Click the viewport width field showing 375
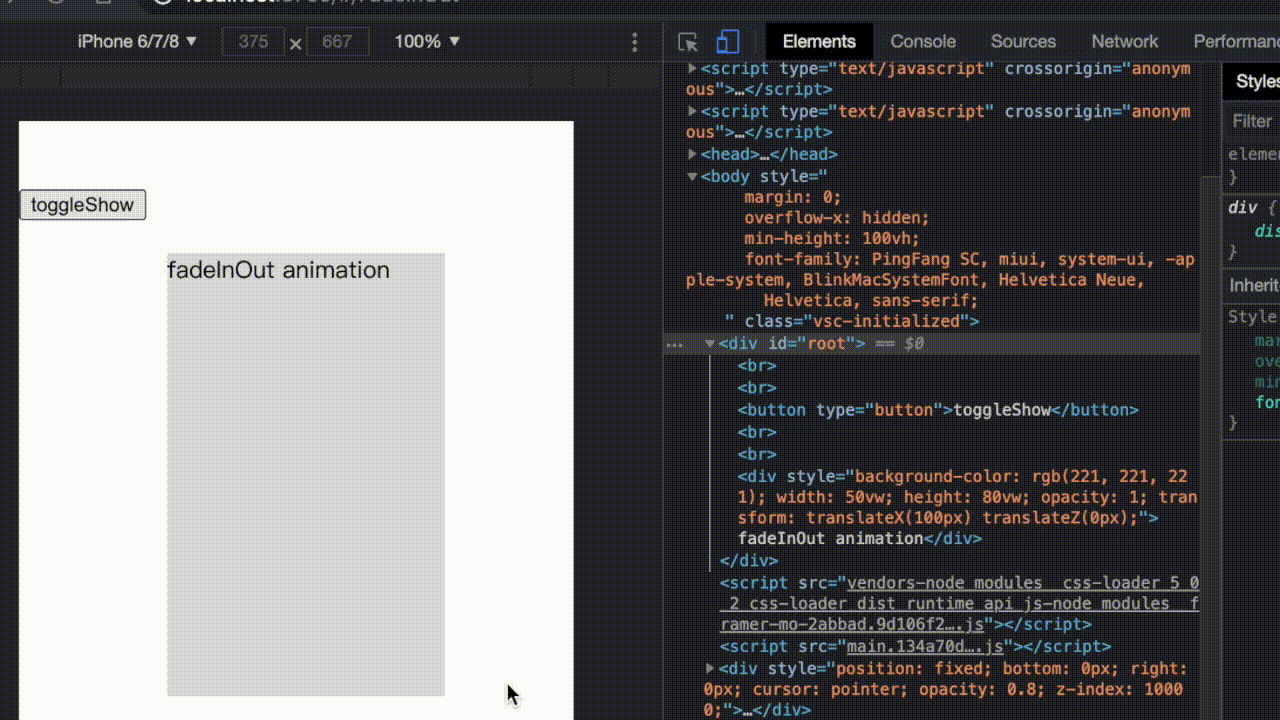The width and height of the screenshot is (1280, 720). 253,42
